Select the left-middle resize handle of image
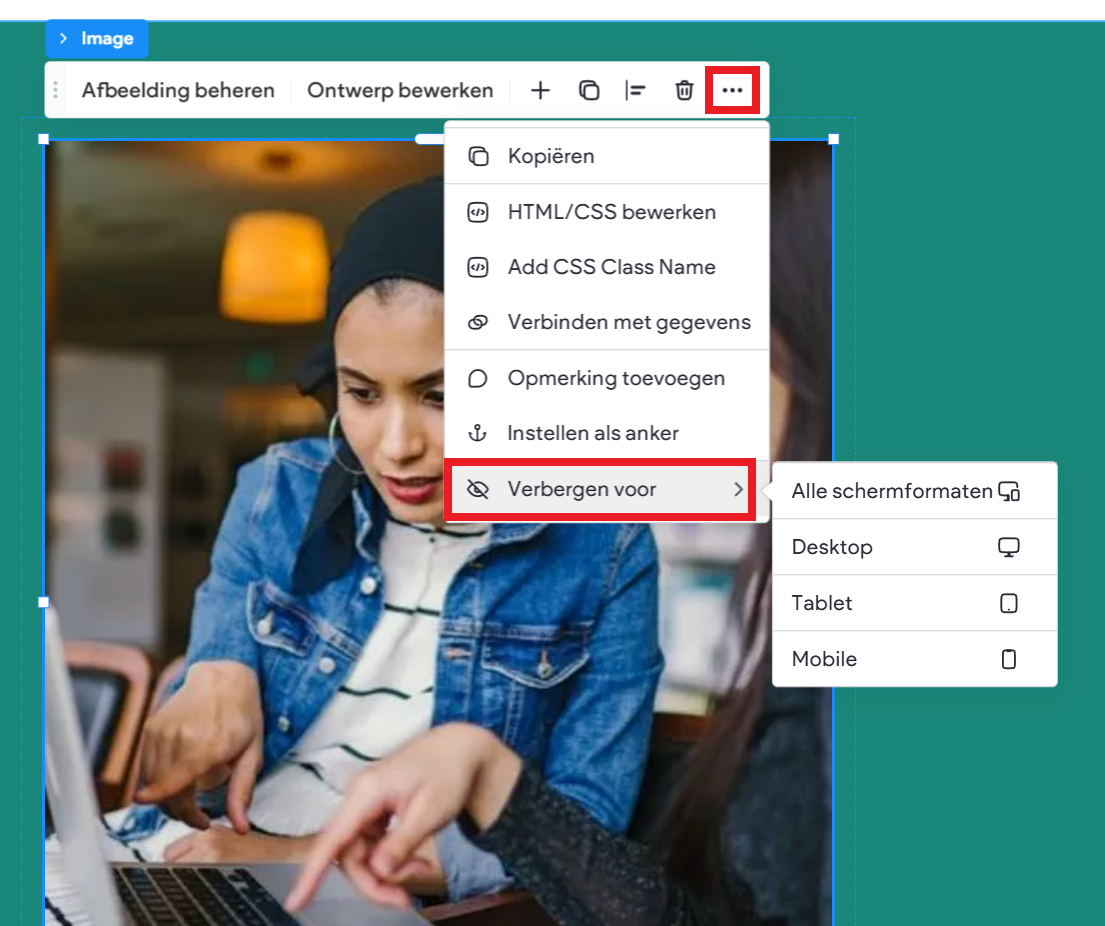Image resolution: width=1105 pixels, height=926 pixels. pyautogui.click(x=44, y=602)
